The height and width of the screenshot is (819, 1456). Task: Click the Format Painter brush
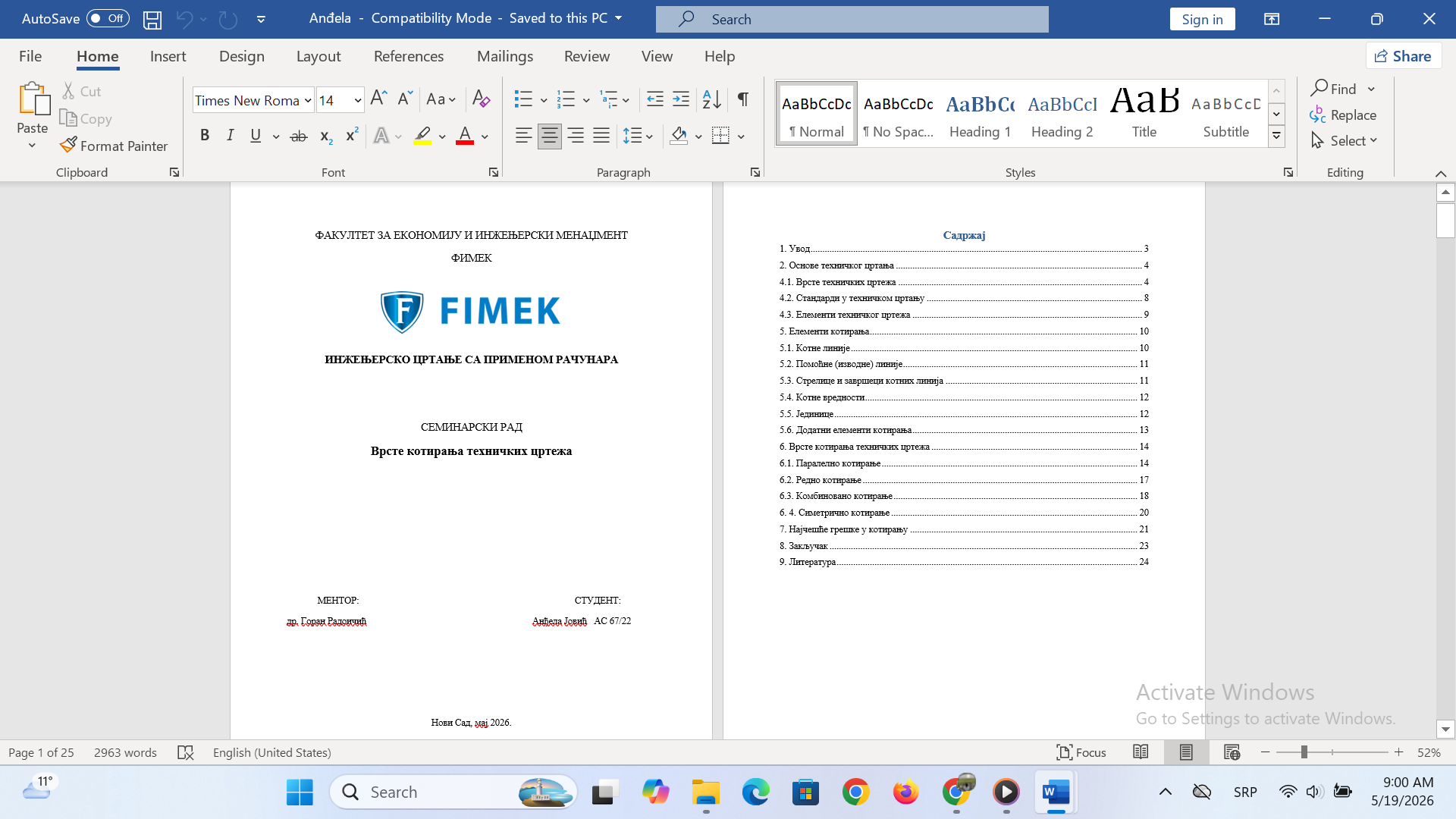click(114, 146)
